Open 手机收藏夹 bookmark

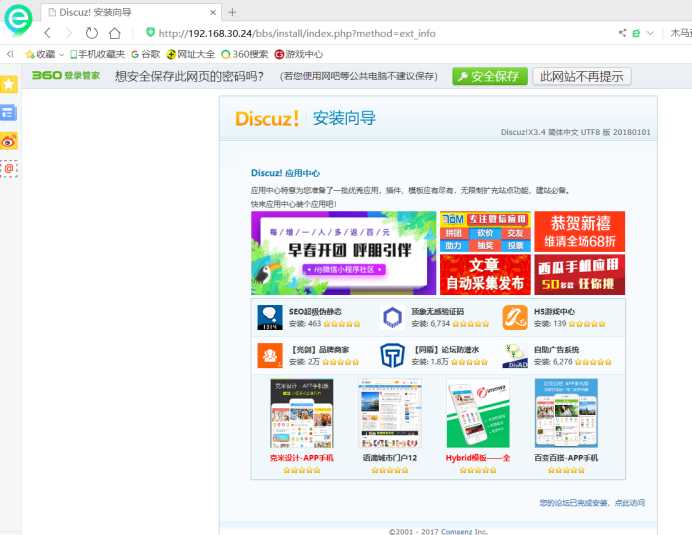98,54
